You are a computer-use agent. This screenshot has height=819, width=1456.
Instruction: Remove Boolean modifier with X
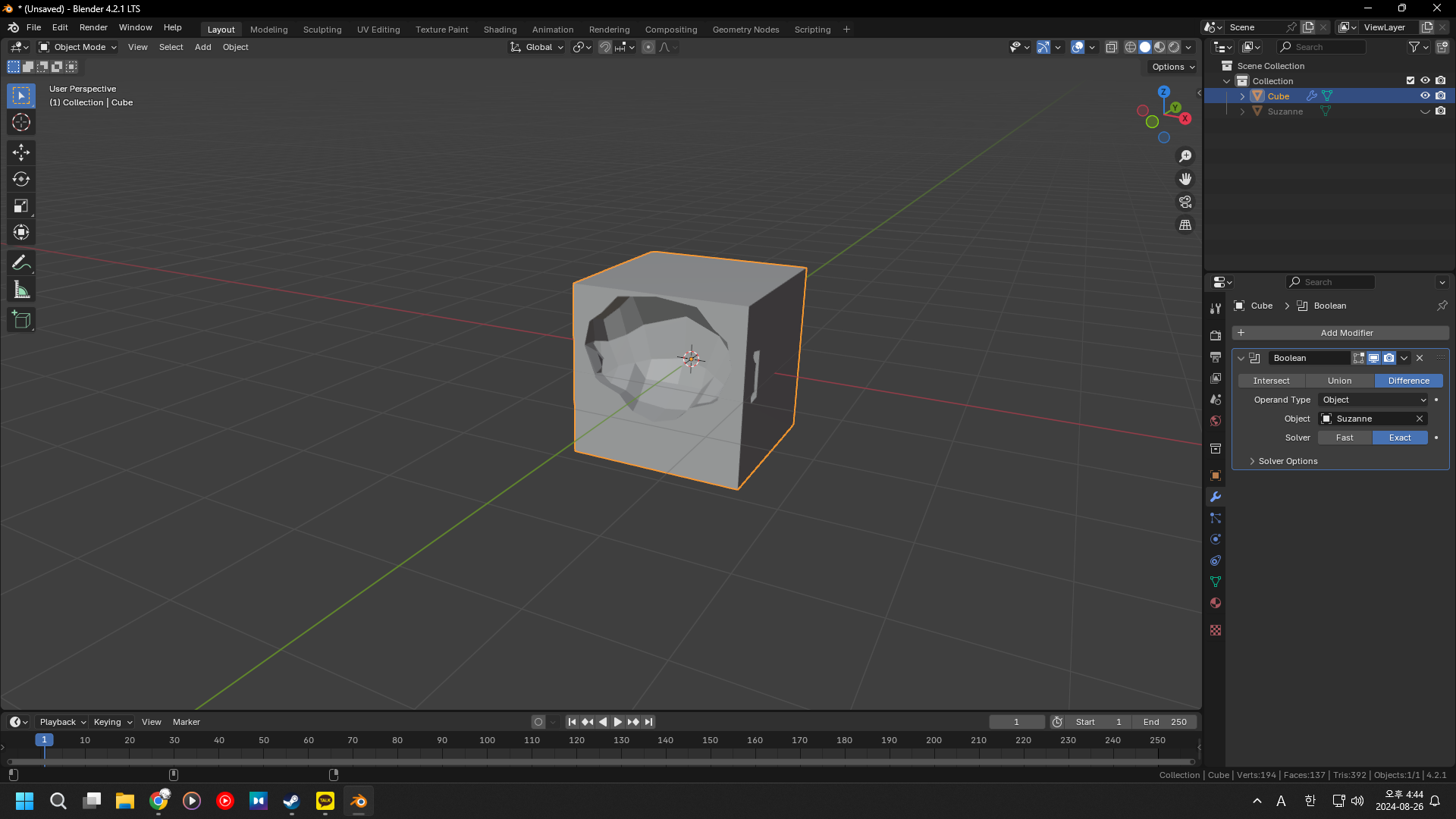1420,358
